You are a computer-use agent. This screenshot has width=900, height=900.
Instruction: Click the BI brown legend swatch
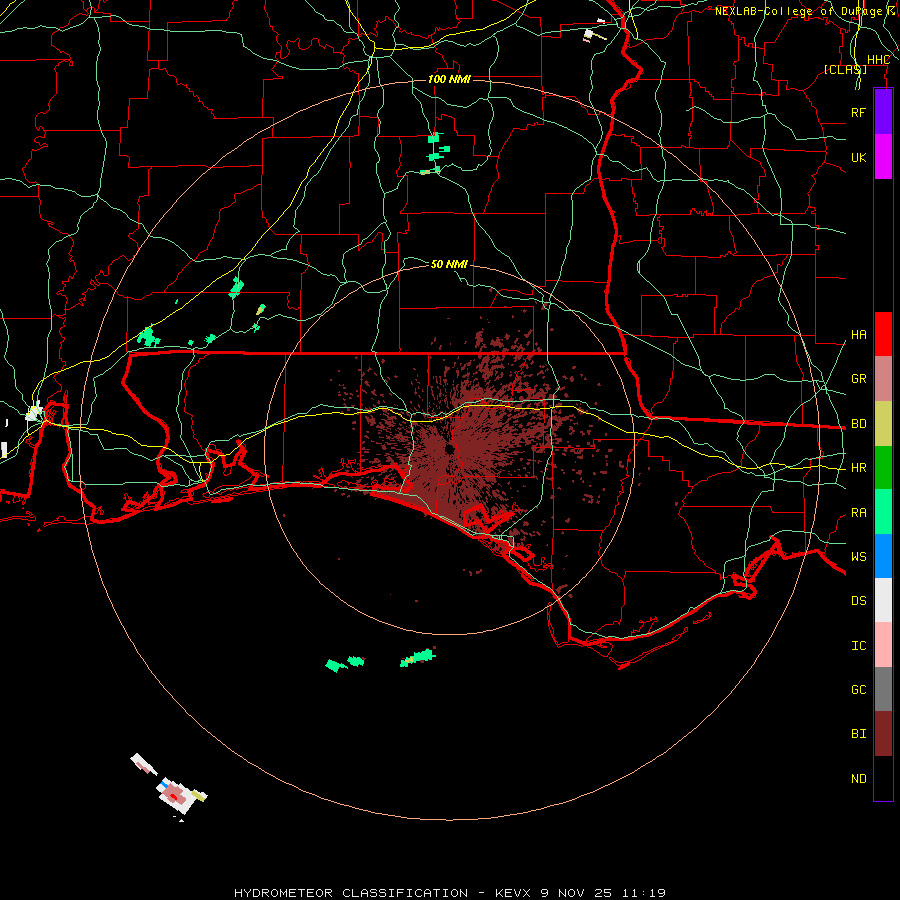pos(883,734)
